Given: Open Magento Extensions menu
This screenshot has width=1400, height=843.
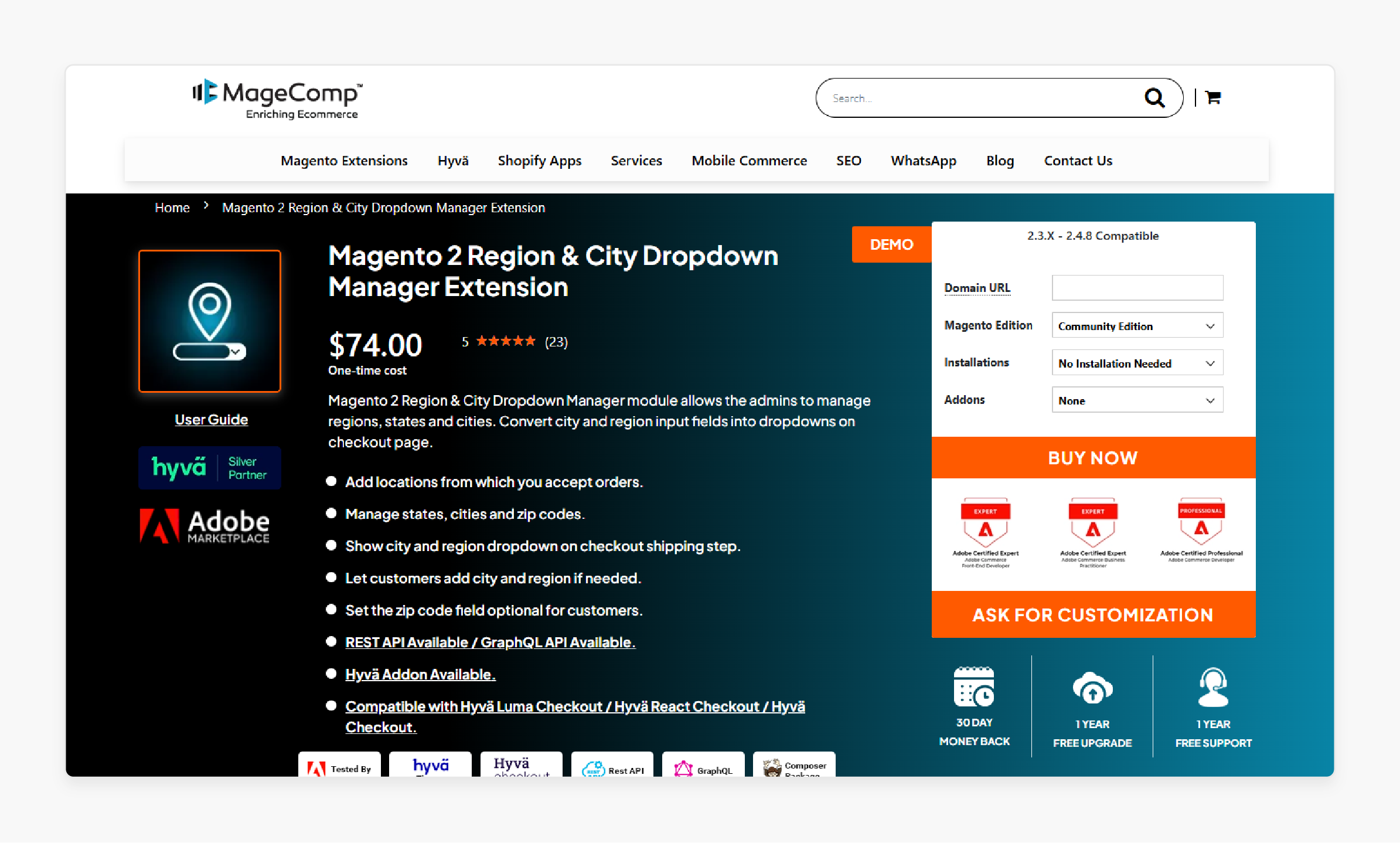Looking at the screenshot, I should point(344,161).
